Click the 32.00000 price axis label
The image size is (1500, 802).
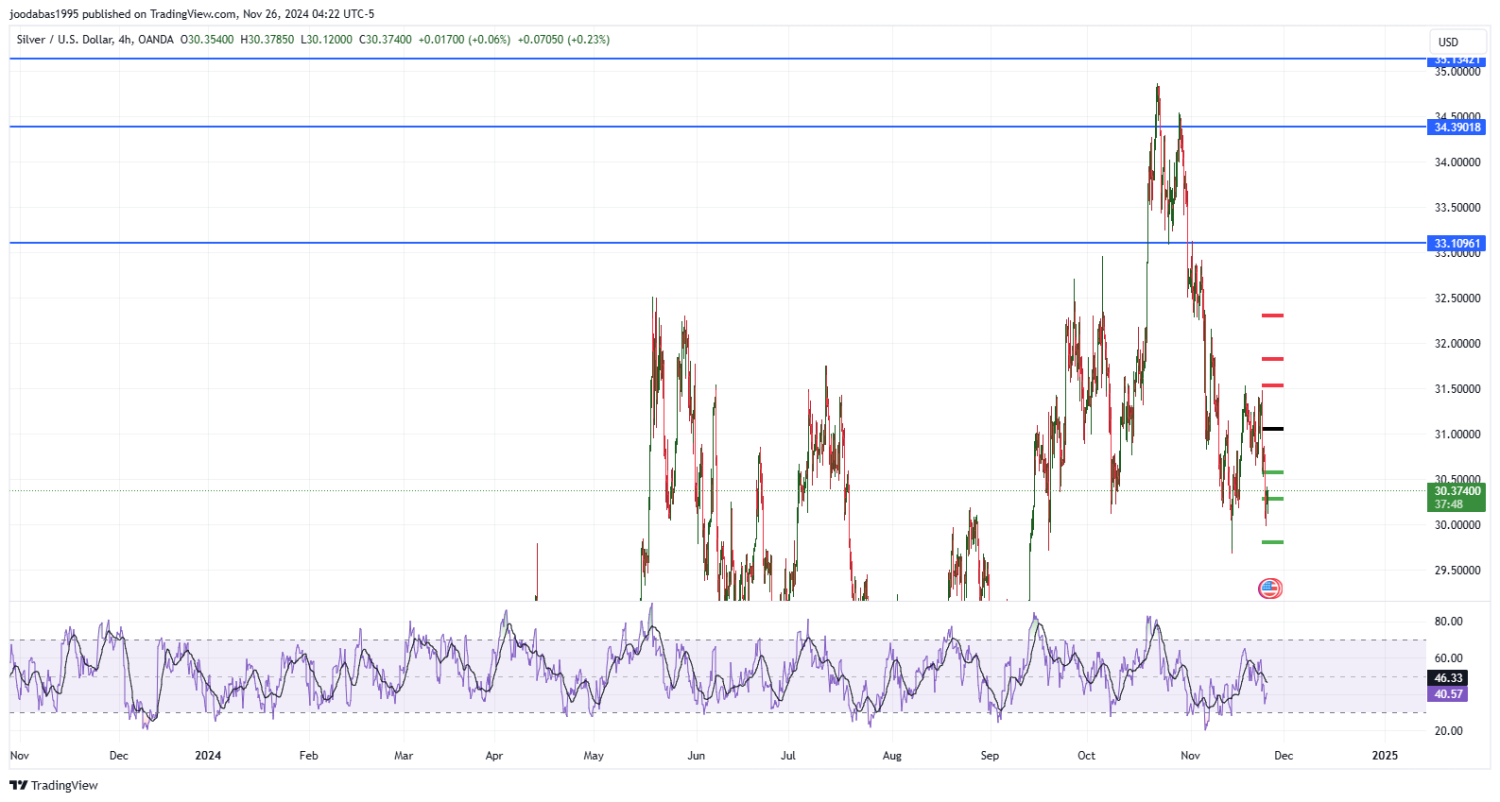[x=1458, y=344]
